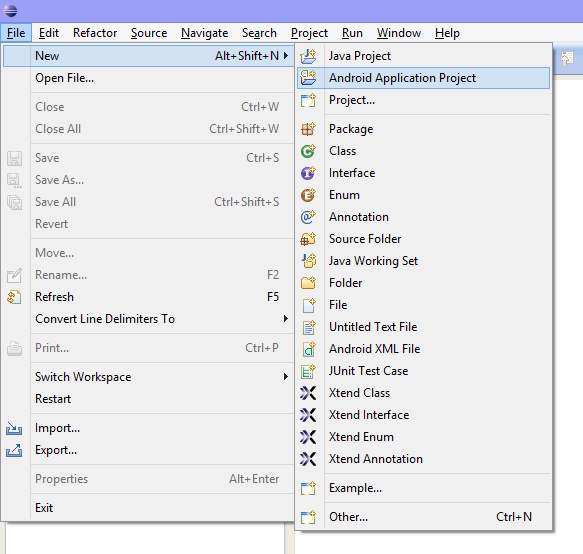Select Source Folder entry
The image size is (583, 554).
(423, 239)
